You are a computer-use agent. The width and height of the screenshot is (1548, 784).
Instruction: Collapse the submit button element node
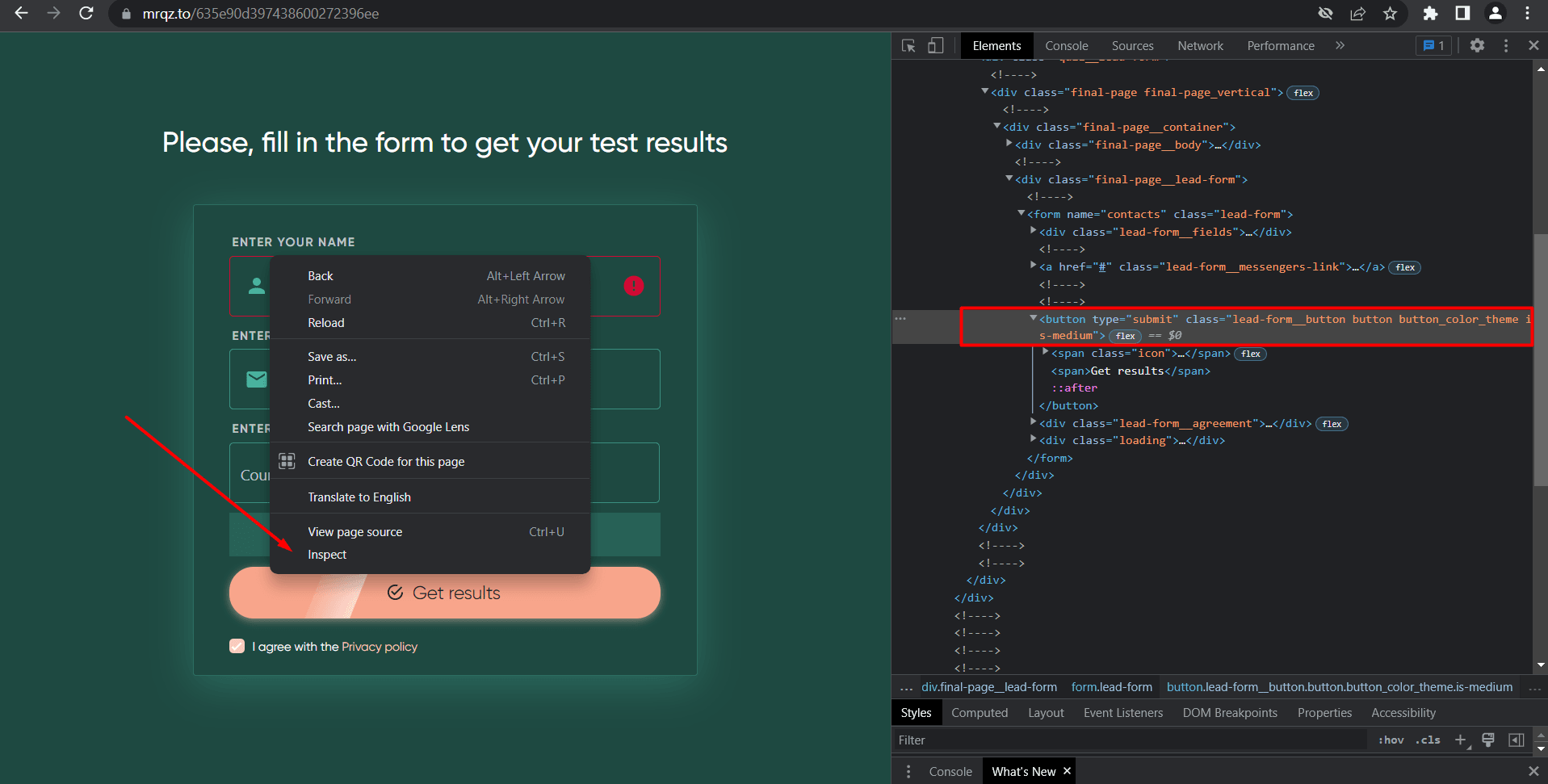coord(1033,318)
